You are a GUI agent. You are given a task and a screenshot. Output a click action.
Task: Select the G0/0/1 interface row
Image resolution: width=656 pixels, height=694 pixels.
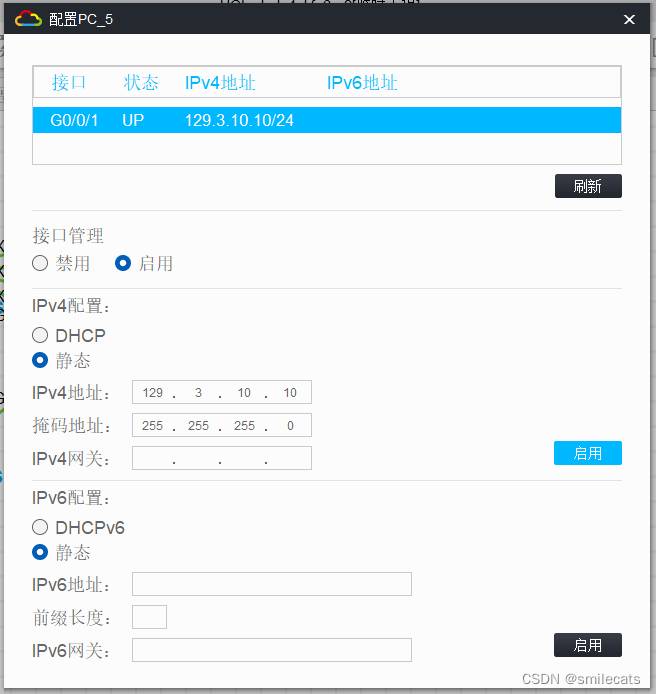point(327,120)
